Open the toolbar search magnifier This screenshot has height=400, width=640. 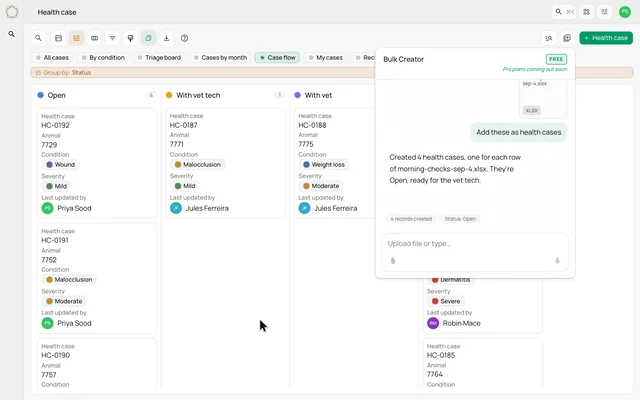click(x=38, y=38)
